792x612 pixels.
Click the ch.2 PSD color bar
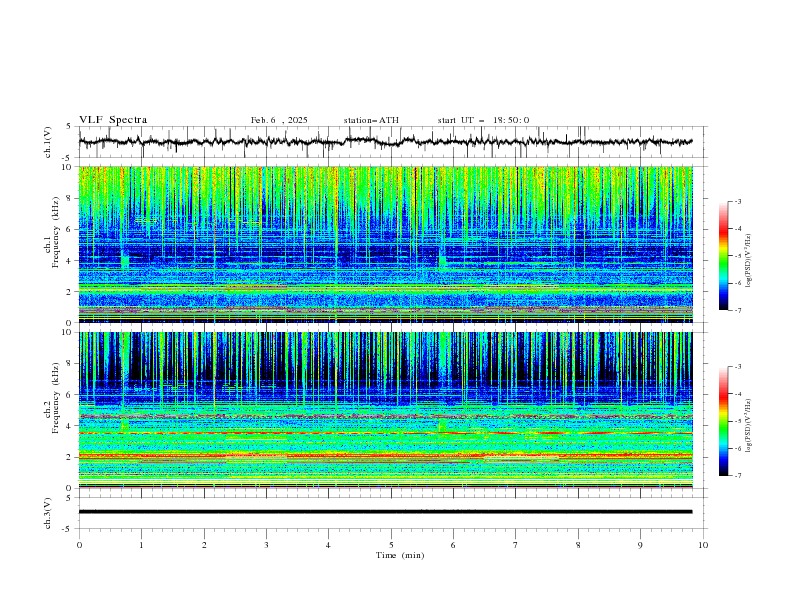[x=724, y=421]
